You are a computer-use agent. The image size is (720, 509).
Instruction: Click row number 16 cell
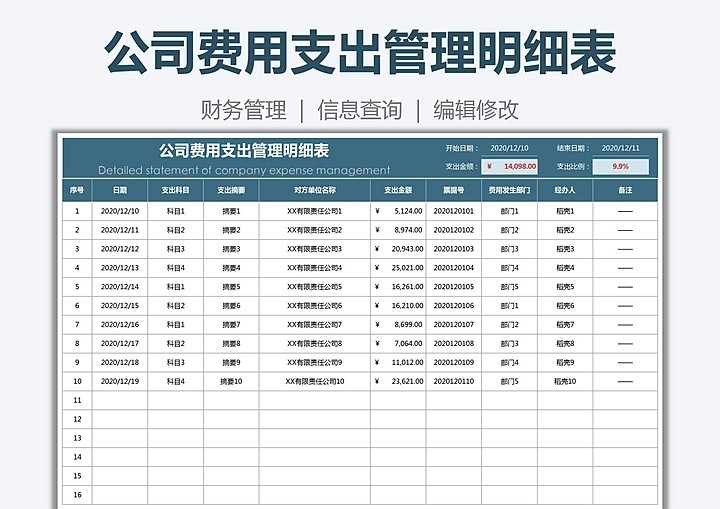point(77,495)
